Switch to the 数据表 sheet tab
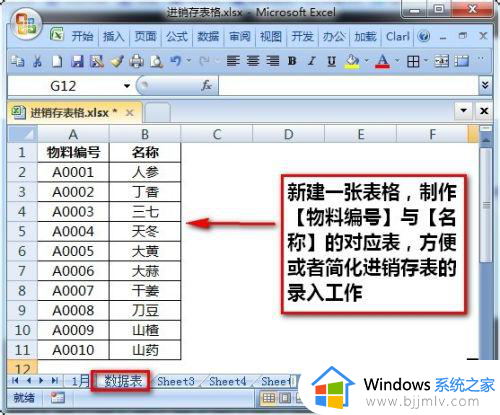This screenshot has width=500, height=415. 123,381
